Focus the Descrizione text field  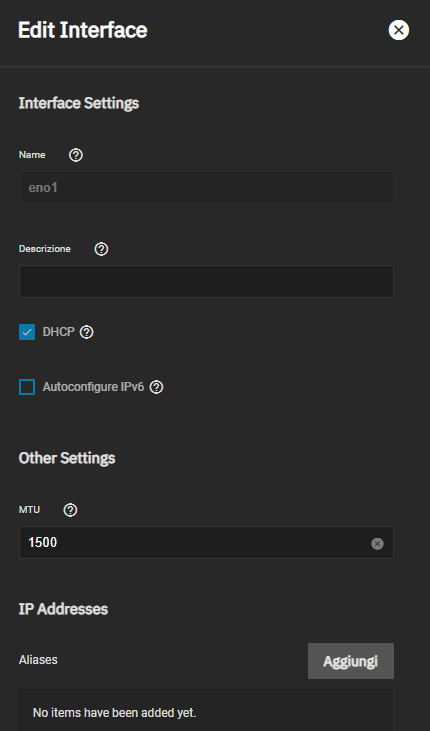click(x=206, y=282)
